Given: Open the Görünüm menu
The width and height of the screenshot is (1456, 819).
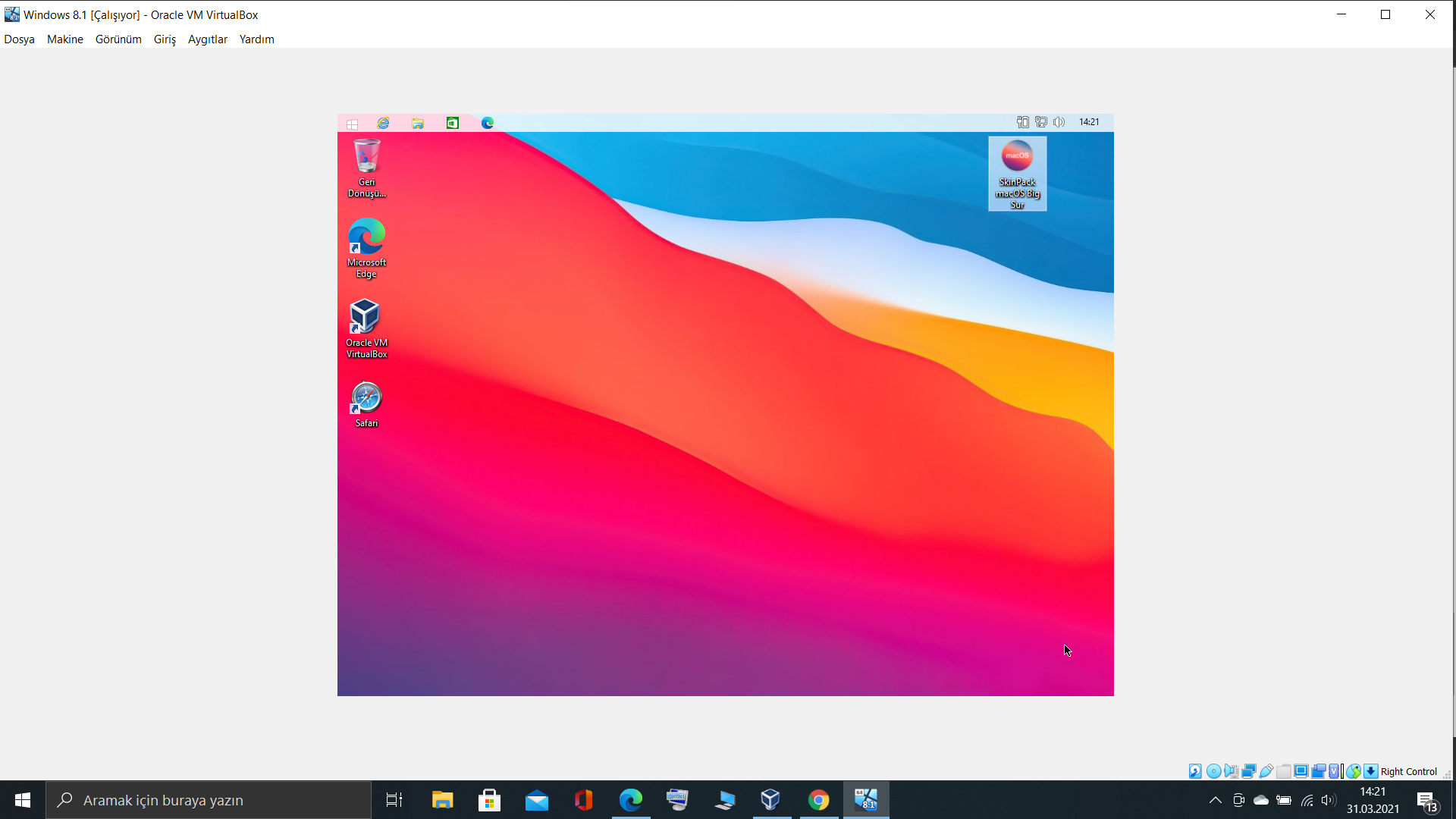Looking at the screenshot, I should (118, 39).
